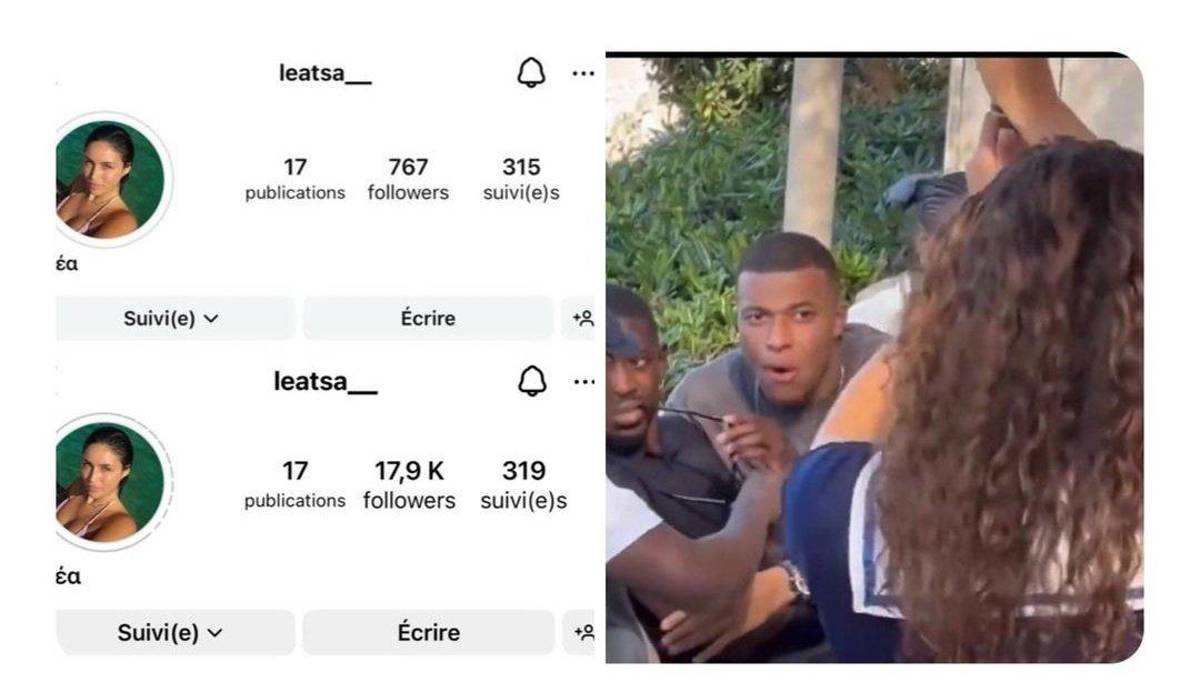The height and width of the screenshot is (682, 1200).
Task: Tap the 17 publications count on the bottom profile
Action: tap(295, 484)
